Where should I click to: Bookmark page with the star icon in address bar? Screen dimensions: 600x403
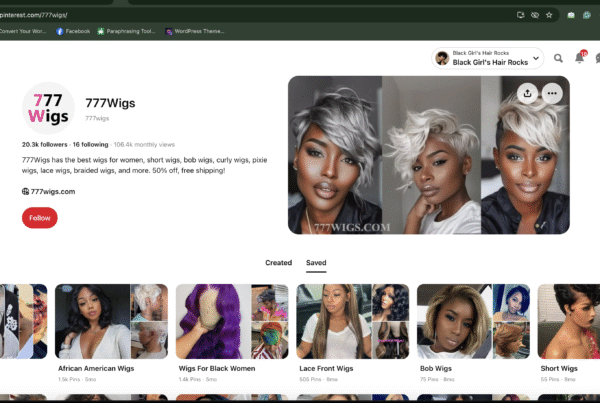point(549,15)
